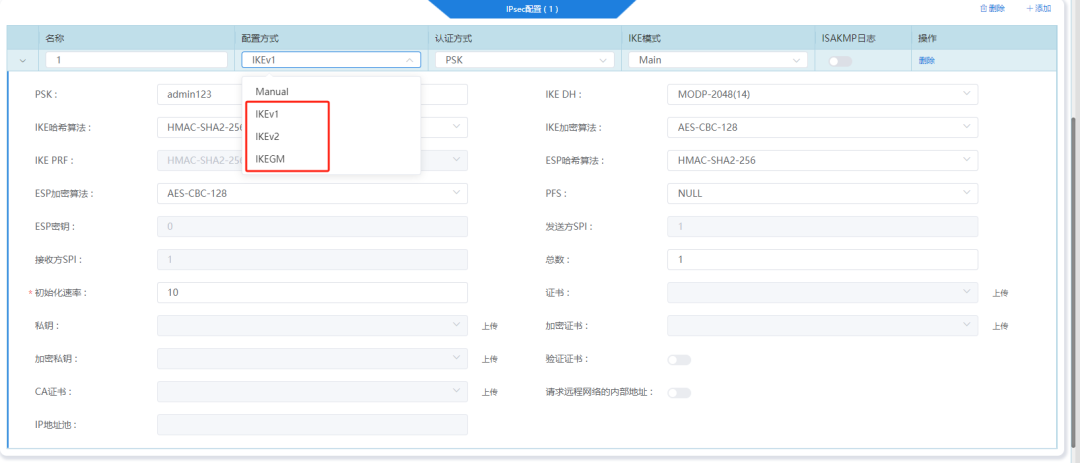Open the IKE mode Main dropdown
1080x463 pixels.
tap(718, 60)
